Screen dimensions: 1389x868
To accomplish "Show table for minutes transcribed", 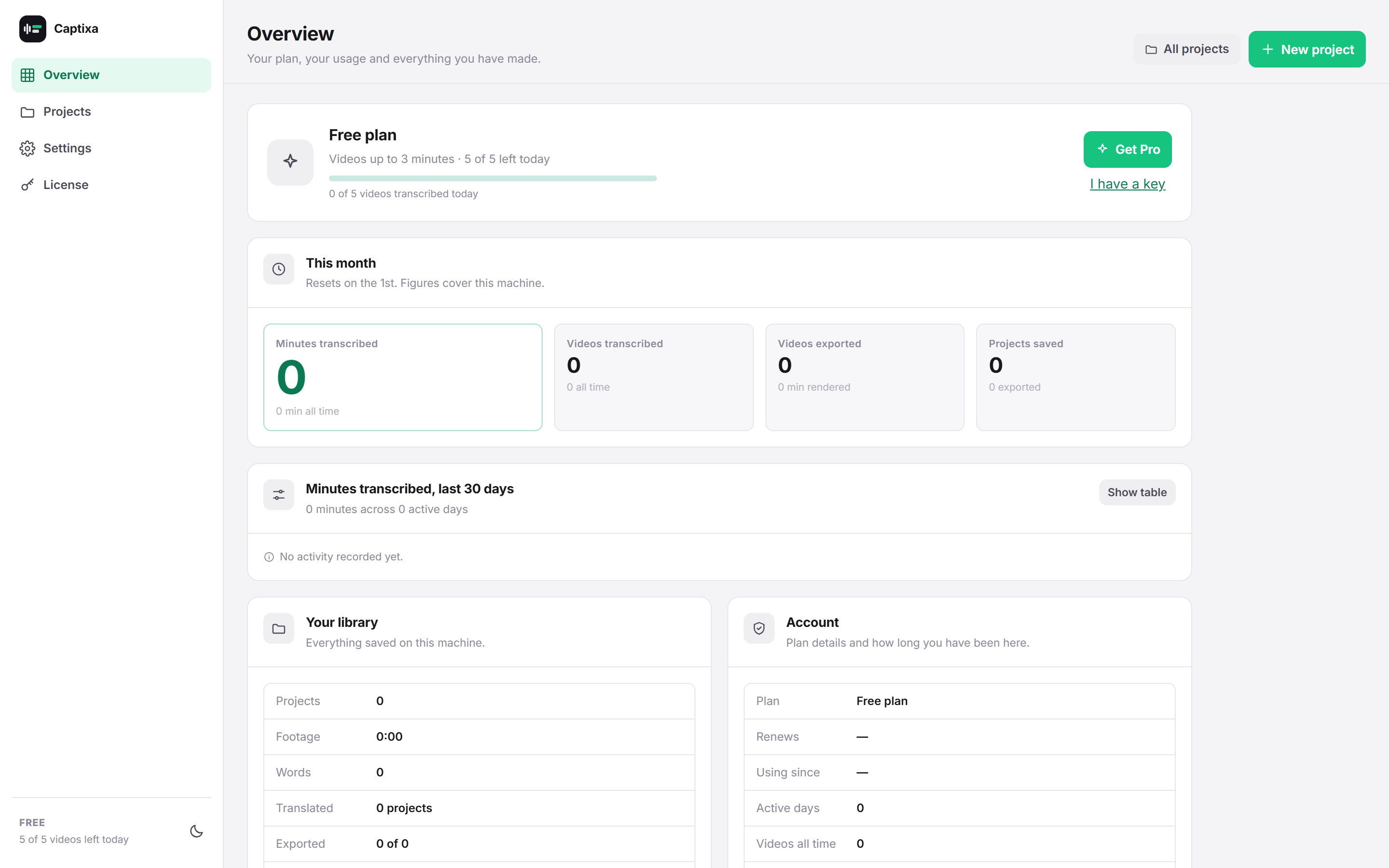I will tap(1136, 492).
